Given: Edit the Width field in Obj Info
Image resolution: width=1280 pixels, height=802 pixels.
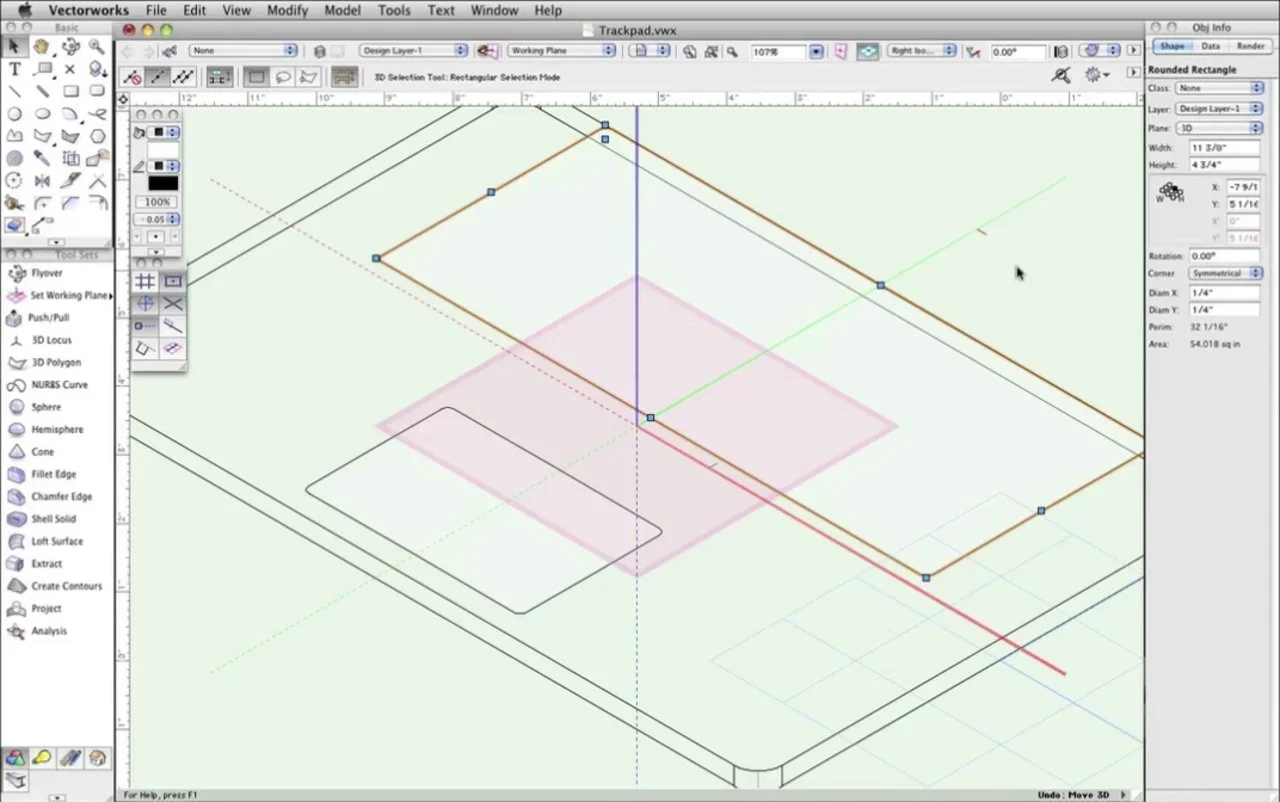Looking at the screenshot, I should tap(1224, 148).
